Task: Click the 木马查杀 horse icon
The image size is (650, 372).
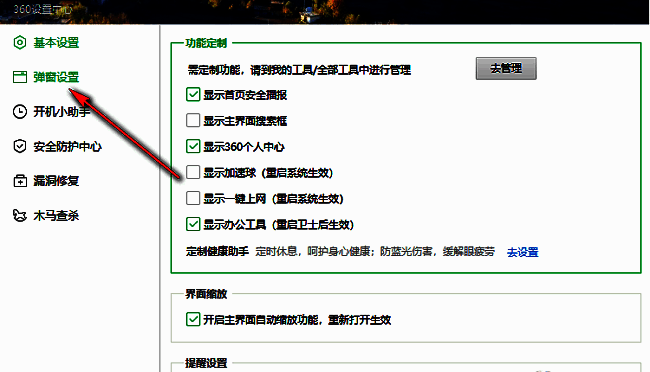Action: click(x=19, y=216)
